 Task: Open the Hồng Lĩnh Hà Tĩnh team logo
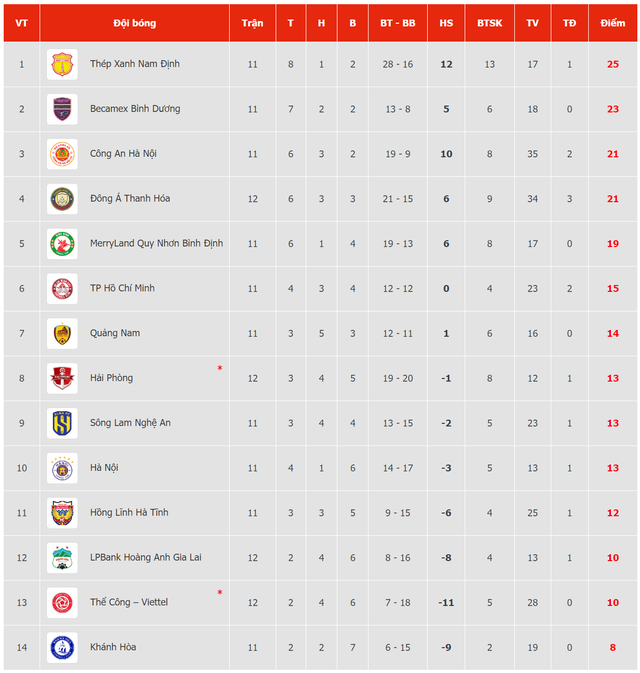(62, 513)
